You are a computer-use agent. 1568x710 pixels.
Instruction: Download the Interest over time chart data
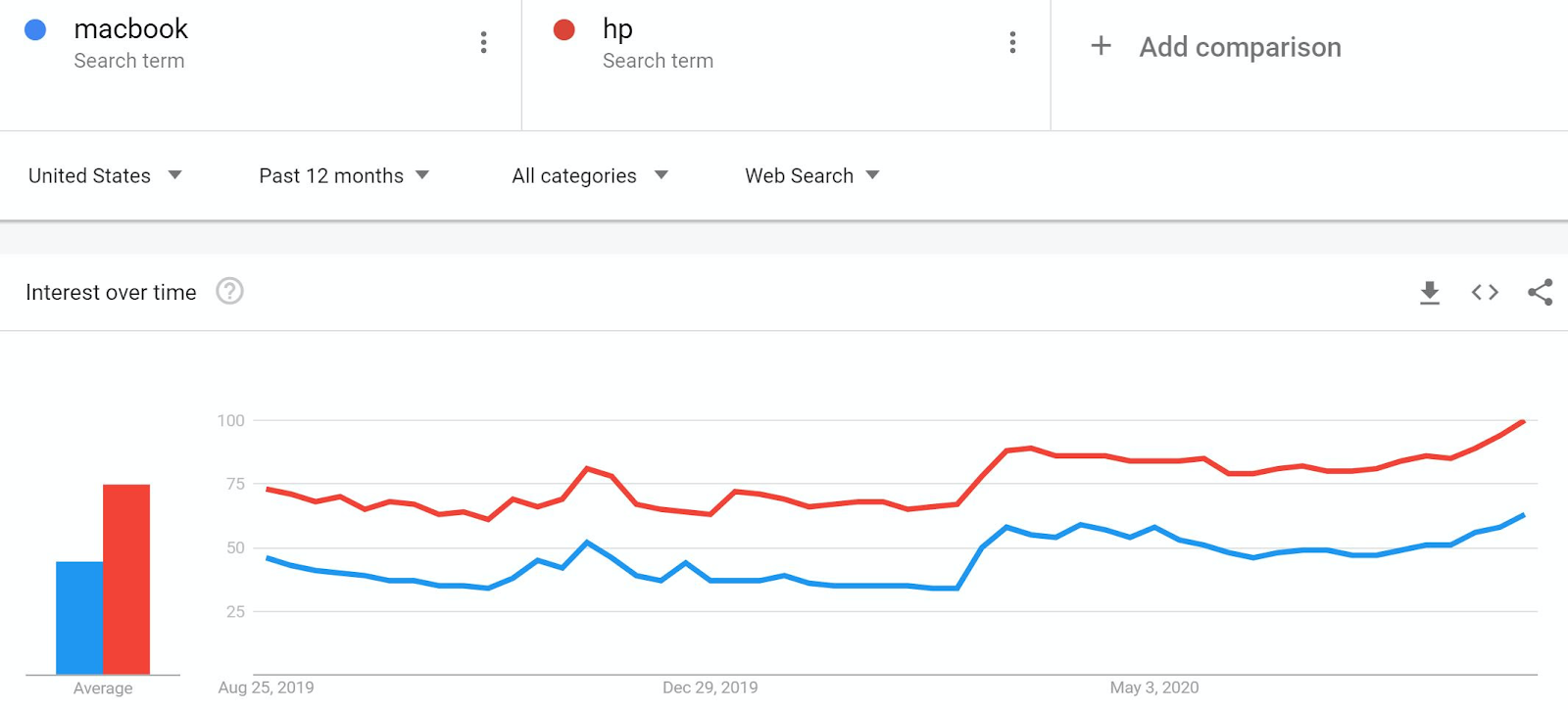pyautogui.click(x=1430, y=292)
